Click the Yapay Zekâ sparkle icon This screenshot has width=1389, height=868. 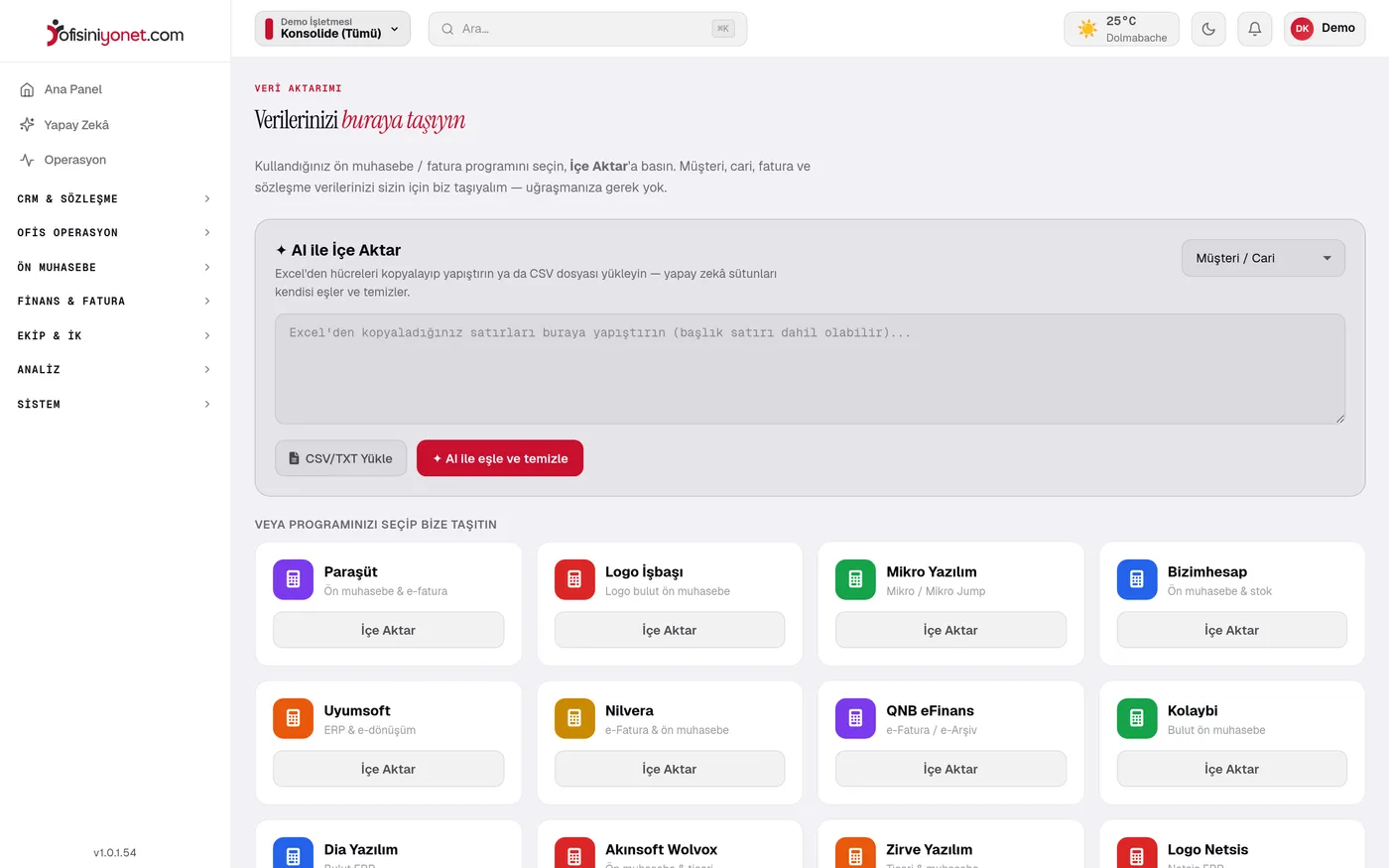click(x=27, y=125)
